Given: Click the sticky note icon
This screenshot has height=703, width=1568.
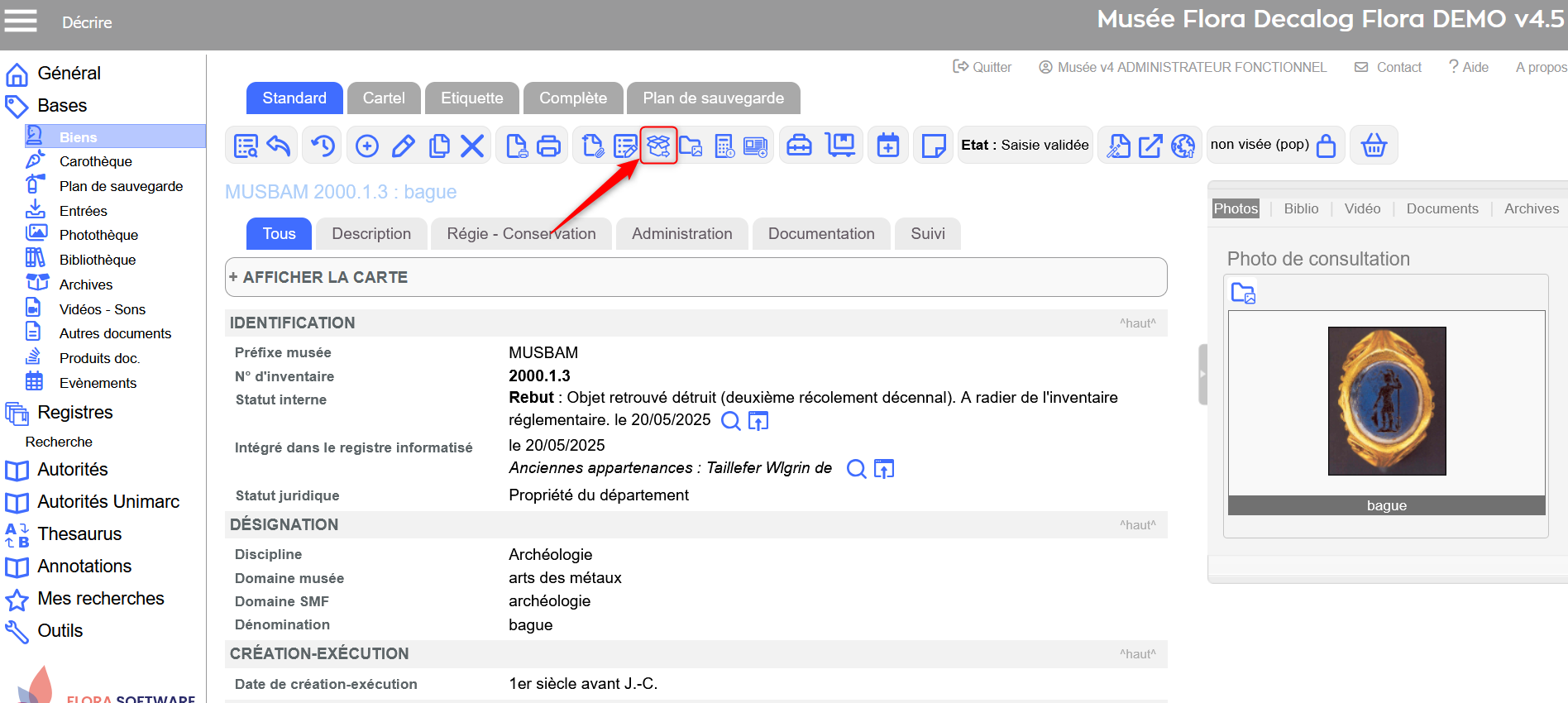Looking at the screenshot, I should click(933, 146).
